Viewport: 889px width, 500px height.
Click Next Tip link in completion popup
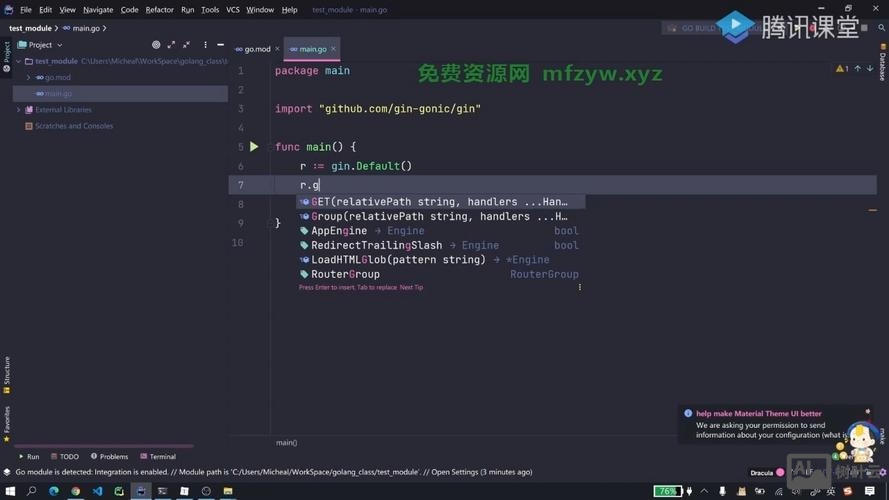(411, 287)
